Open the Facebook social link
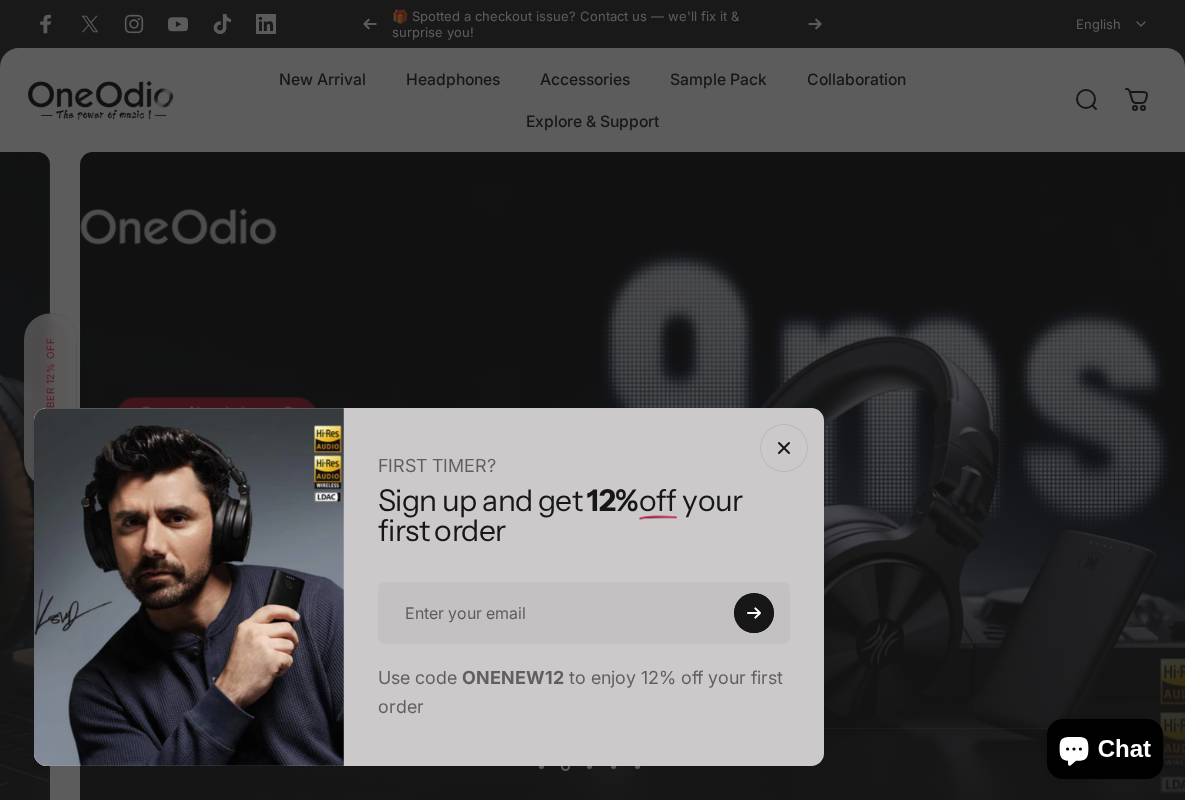The image size is (1200, 800). (x=46, y=24)
